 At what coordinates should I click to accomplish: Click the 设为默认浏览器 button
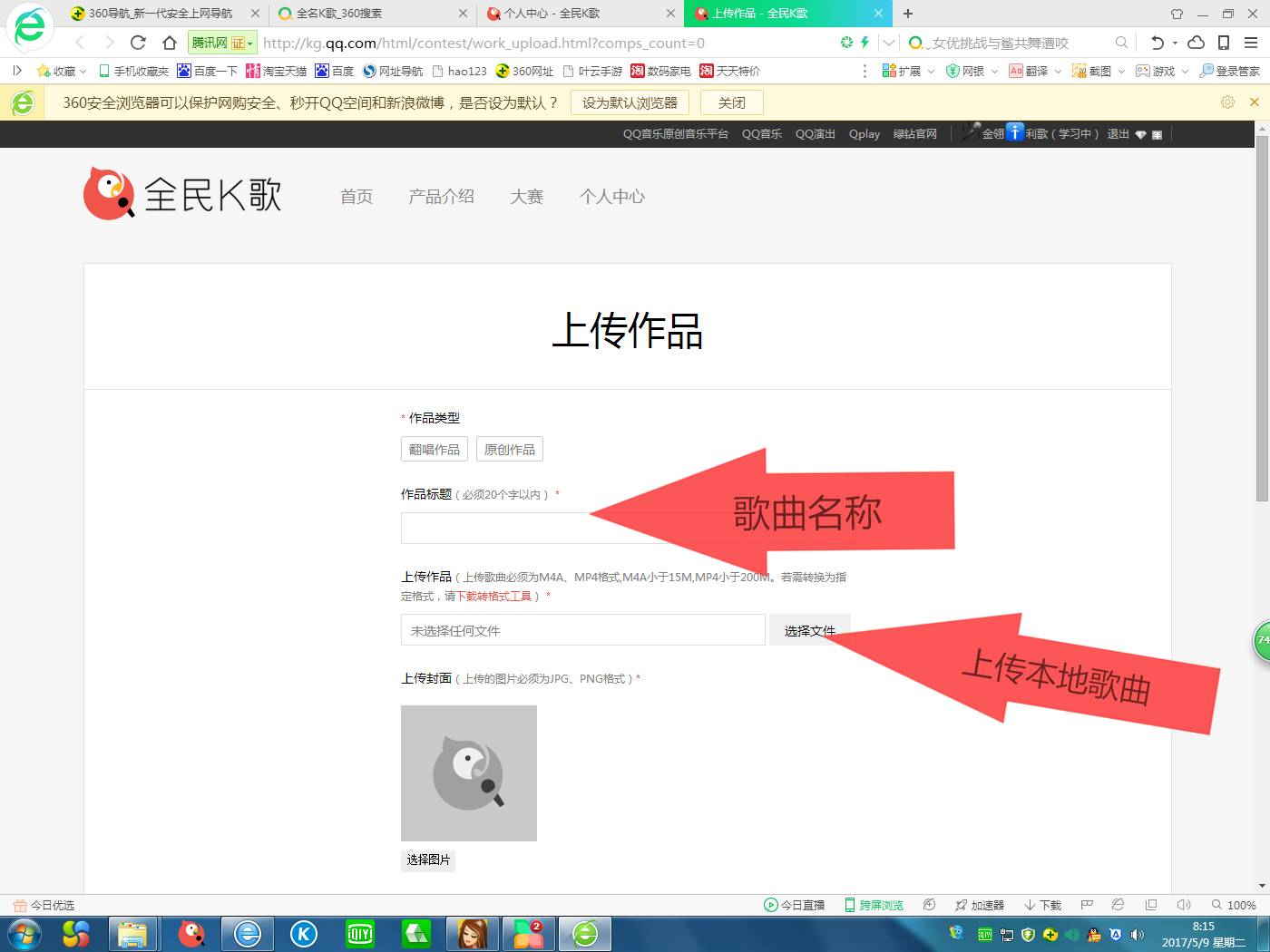coord(630,102)
